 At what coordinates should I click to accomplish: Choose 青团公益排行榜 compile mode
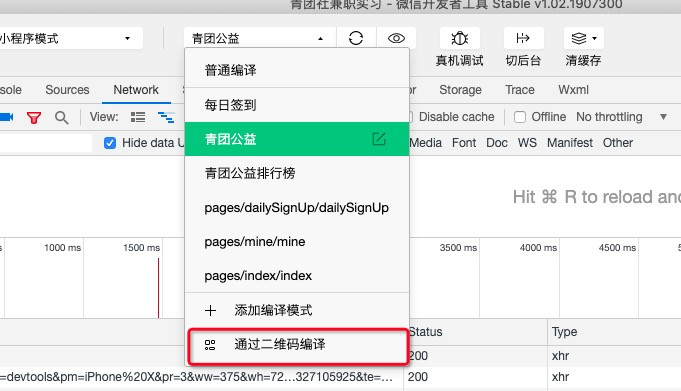[297, 173]
